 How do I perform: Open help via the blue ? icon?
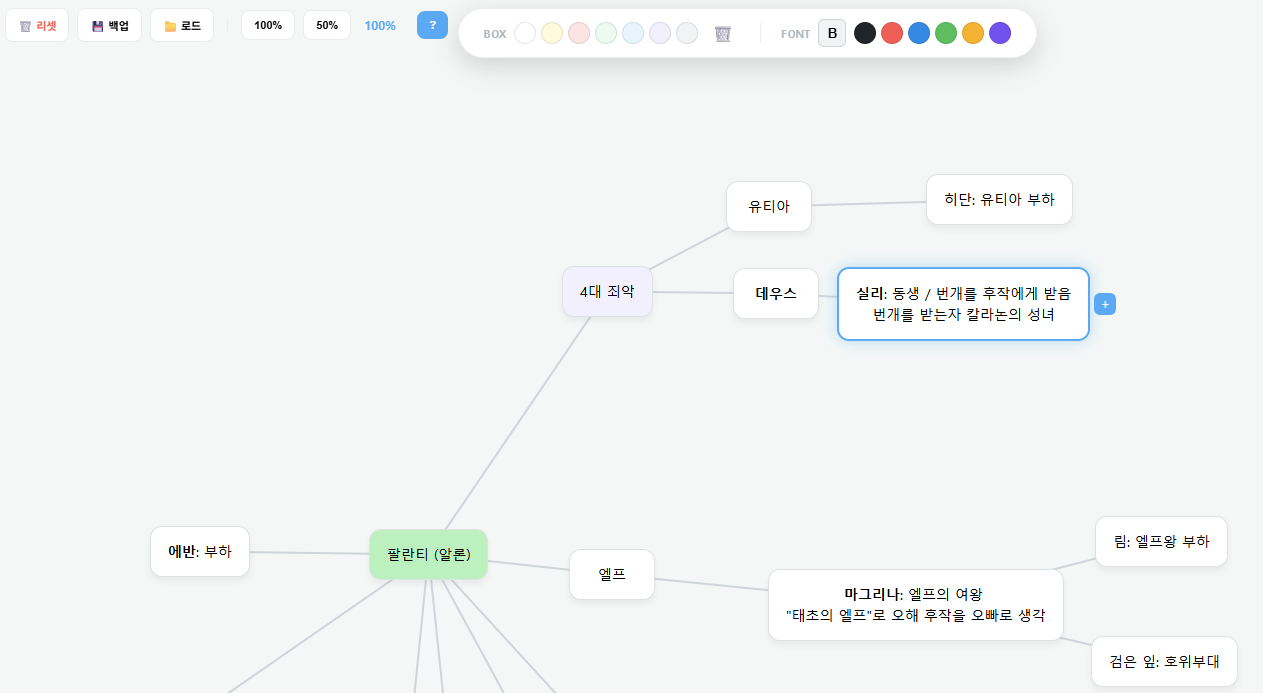(x=432, y=24)
